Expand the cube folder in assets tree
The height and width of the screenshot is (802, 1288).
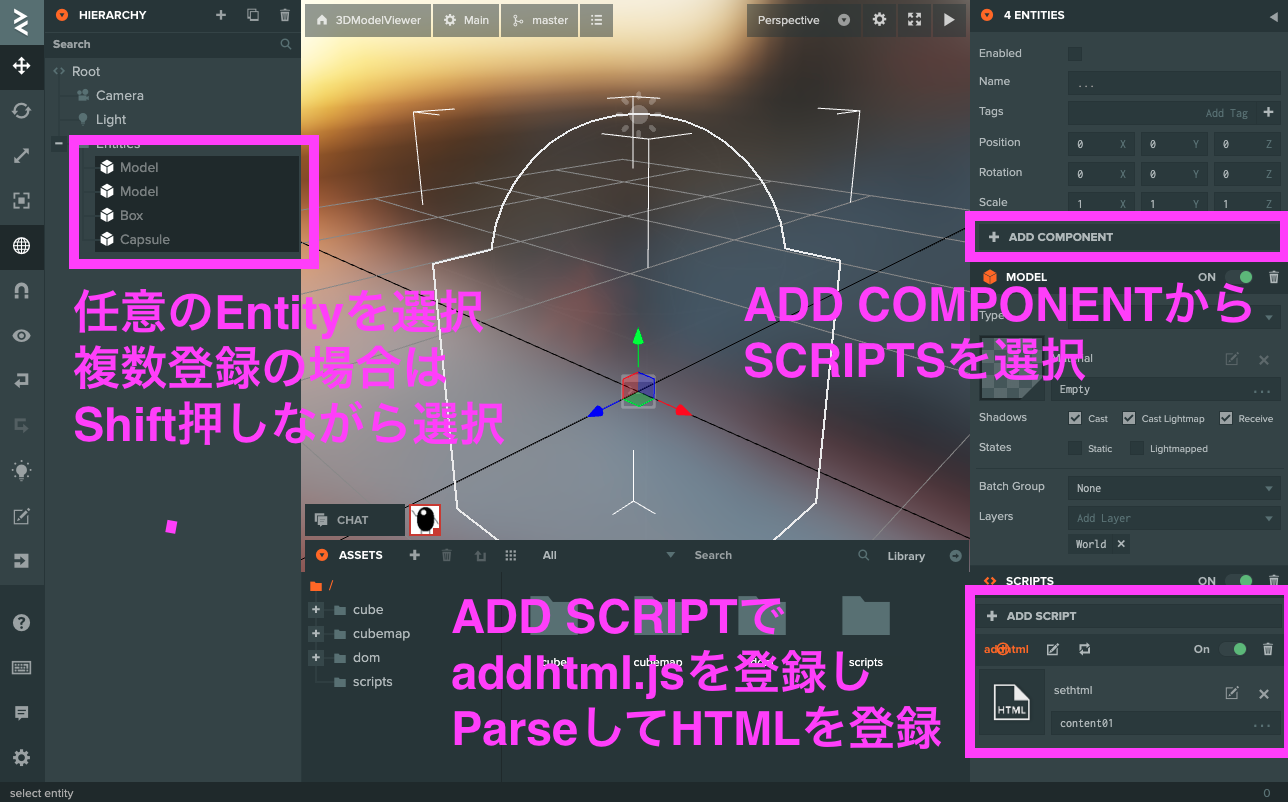(316, 610)
